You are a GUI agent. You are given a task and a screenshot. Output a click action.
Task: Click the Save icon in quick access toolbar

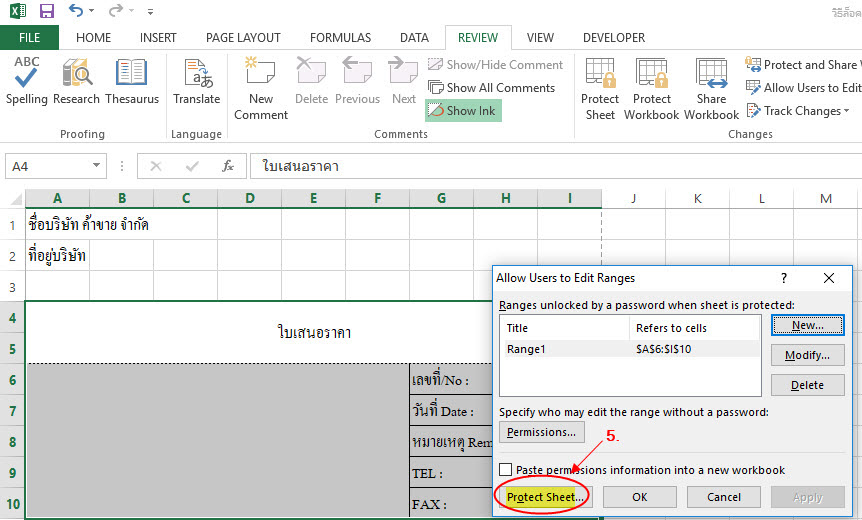click(x=47, y=10)
